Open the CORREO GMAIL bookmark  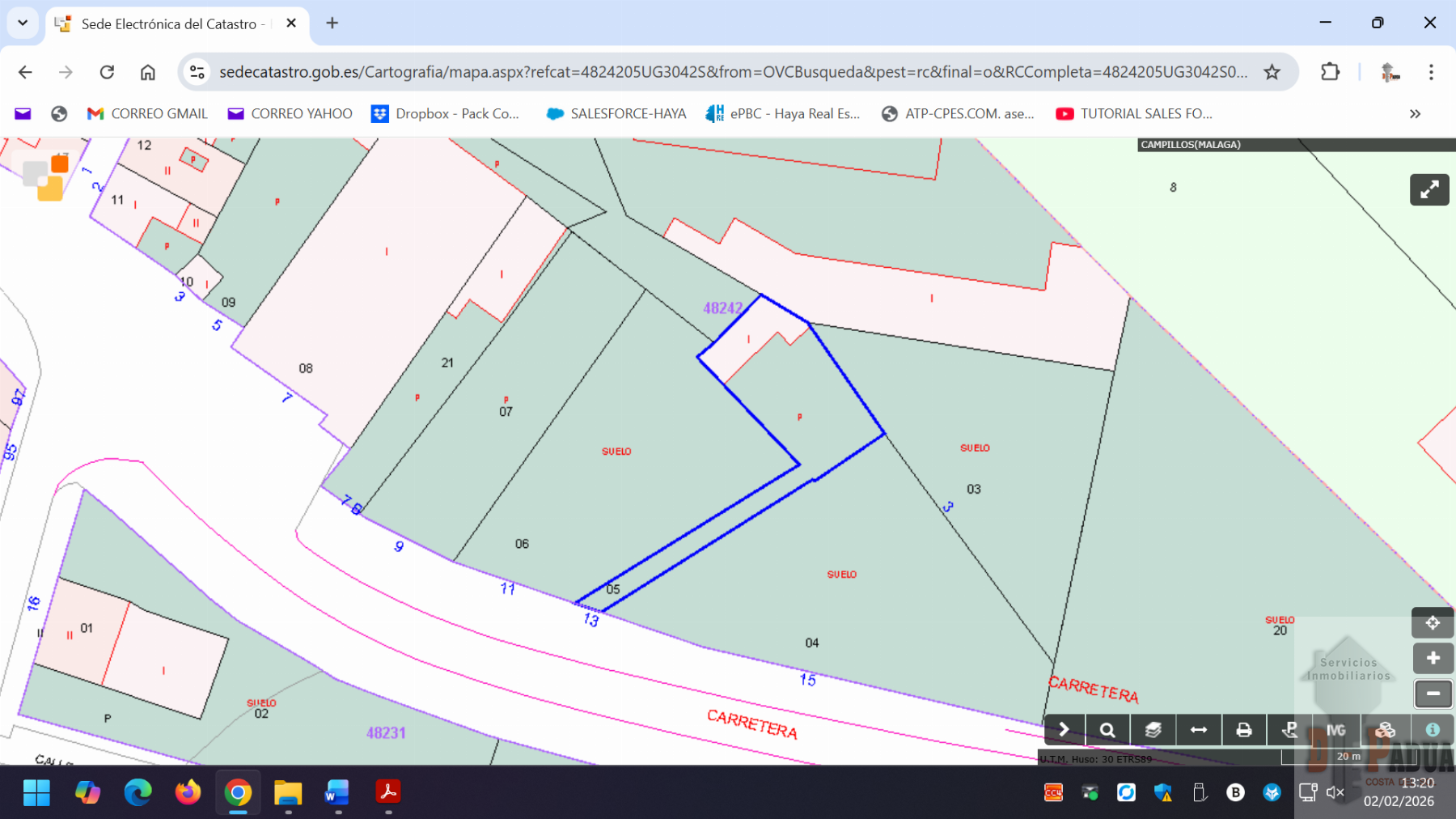pyautogui.click(x=147, y=114)
